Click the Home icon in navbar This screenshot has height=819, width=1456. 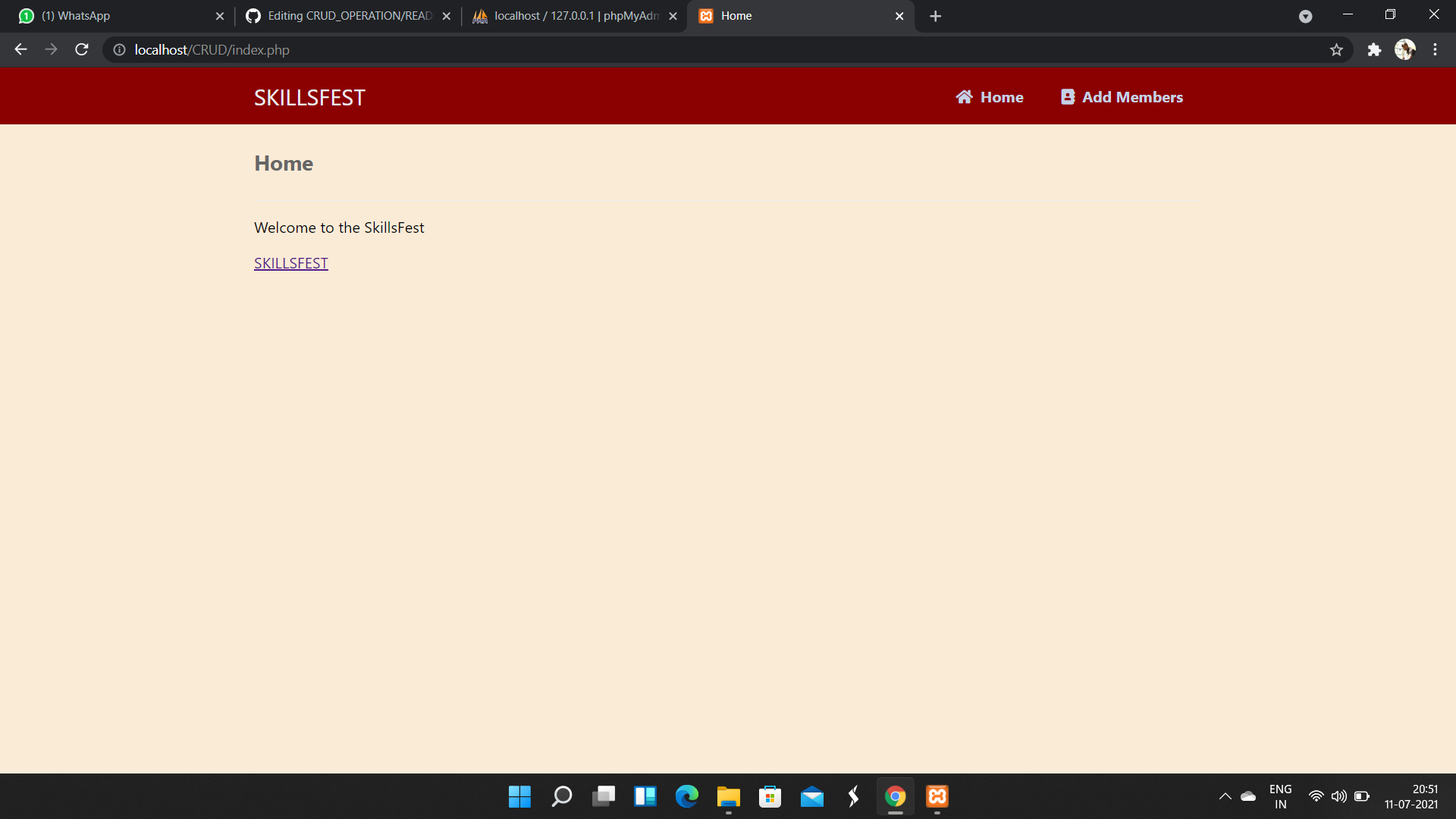coord(964,97)
